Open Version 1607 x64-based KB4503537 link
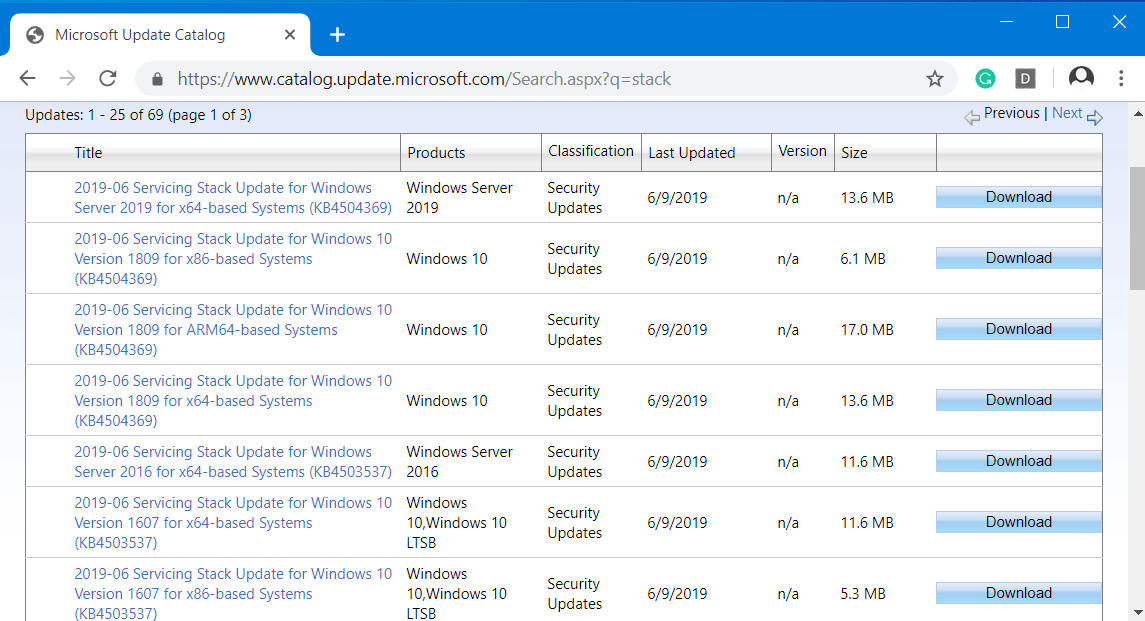Screen dimensions: 1145x621 233,523
